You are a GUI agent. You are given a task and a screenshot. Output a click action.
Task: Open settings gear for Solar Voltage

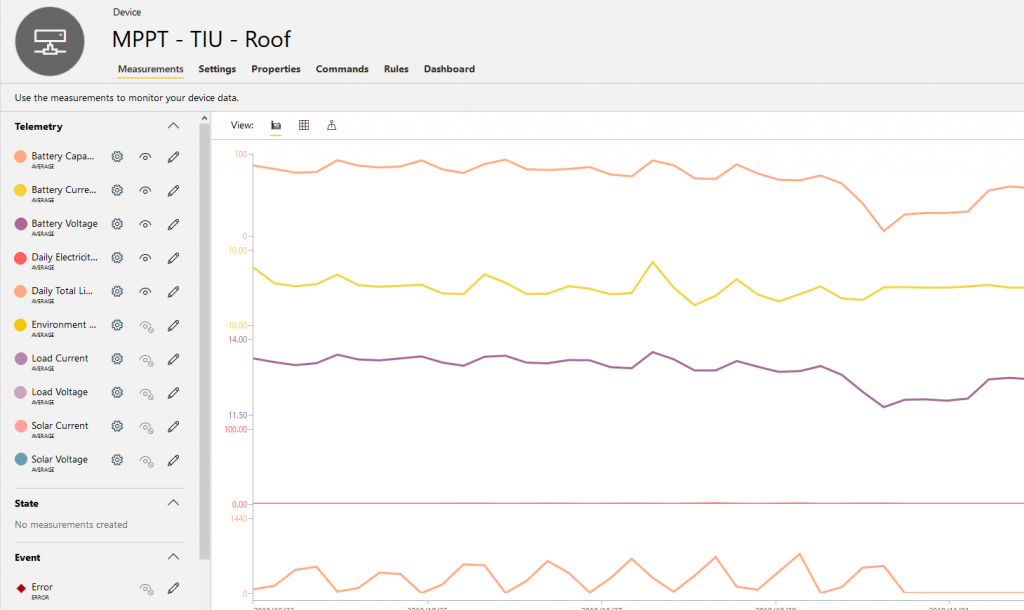[x=117, y=460]
